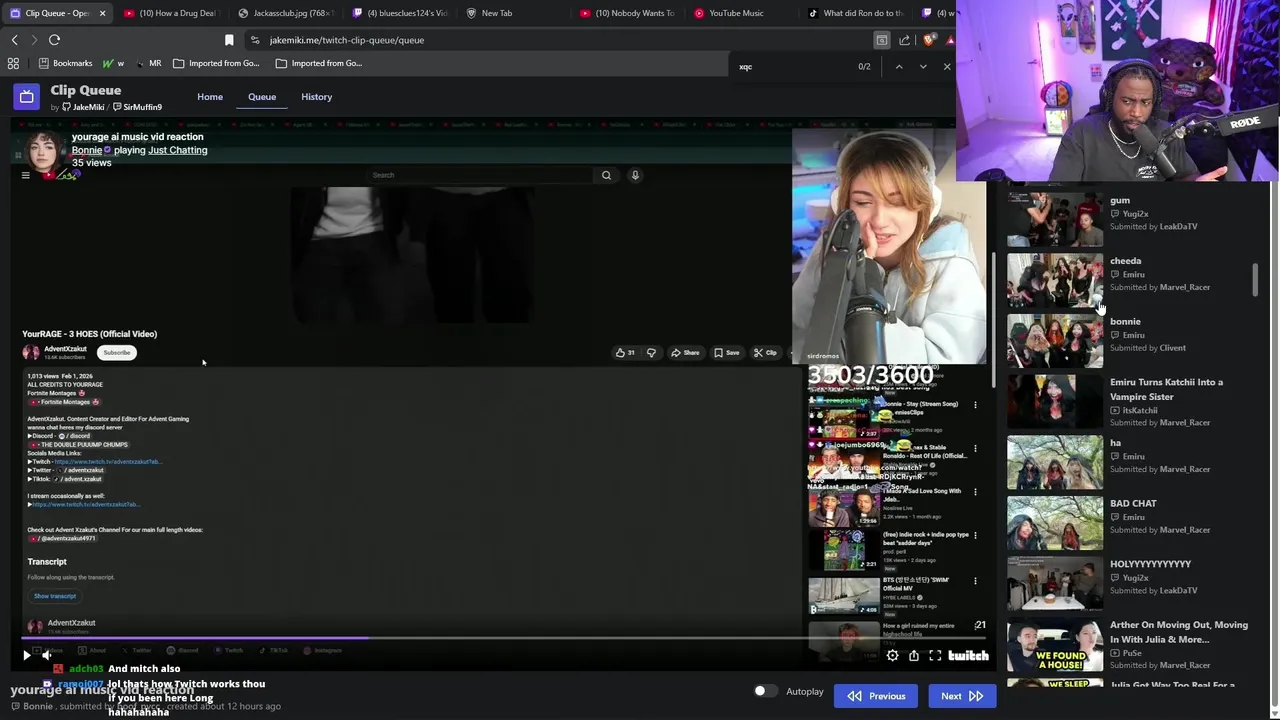1280x720 pixels.
Task: Open the browser sidebar panel icon
Action: coord(881,40)
